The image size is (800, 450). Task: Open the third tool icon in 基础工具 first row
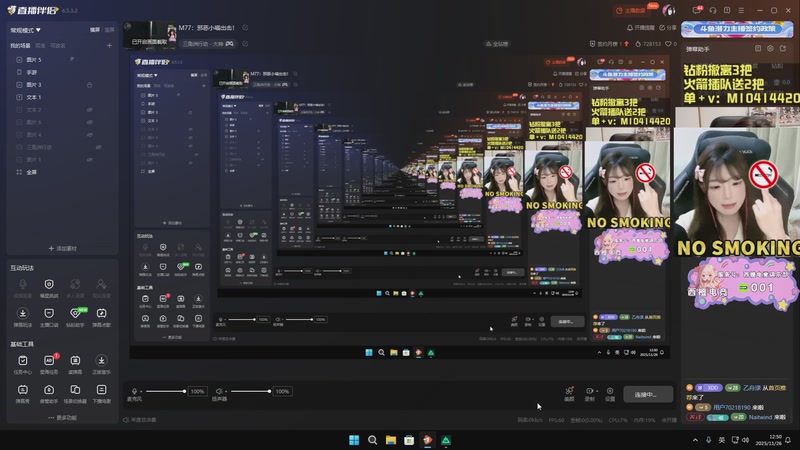pos(76,361)
